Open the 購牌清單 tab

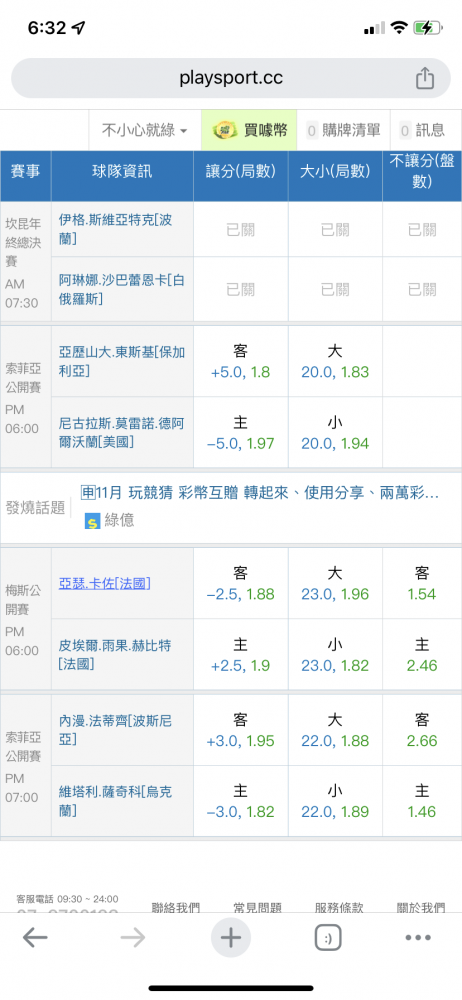coord(343,131)
